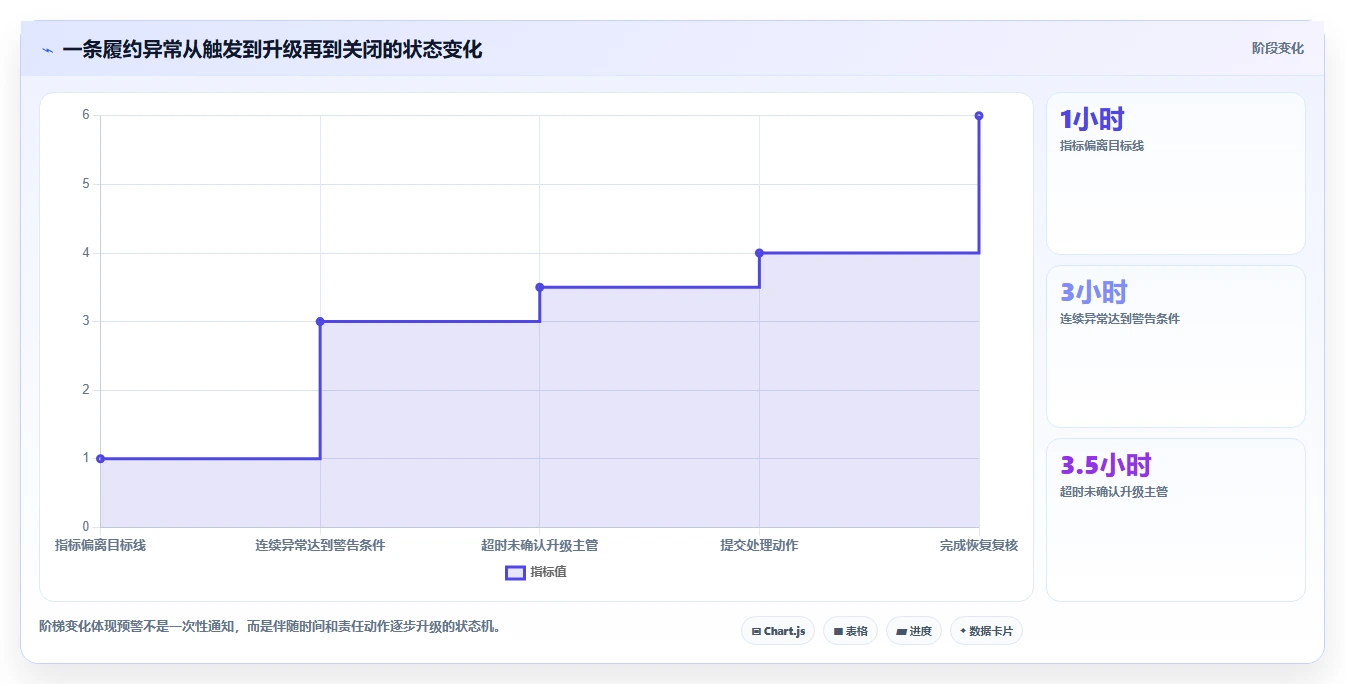
Task: Click x-axis label 连续异常达到警告条件
Action: 320,545
